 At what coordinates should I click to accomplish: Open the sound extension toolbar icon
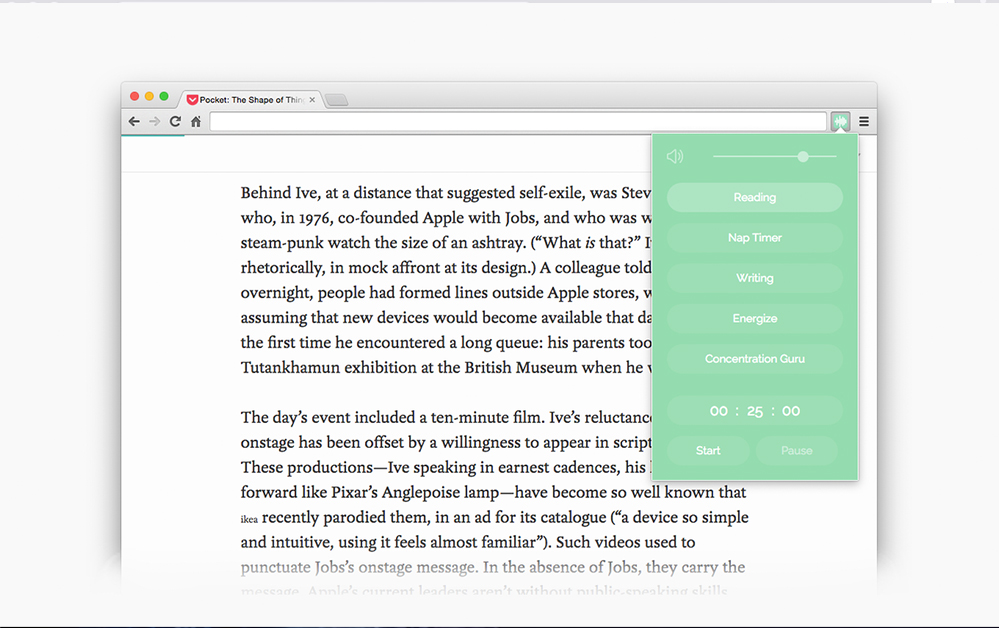point(840,121)
